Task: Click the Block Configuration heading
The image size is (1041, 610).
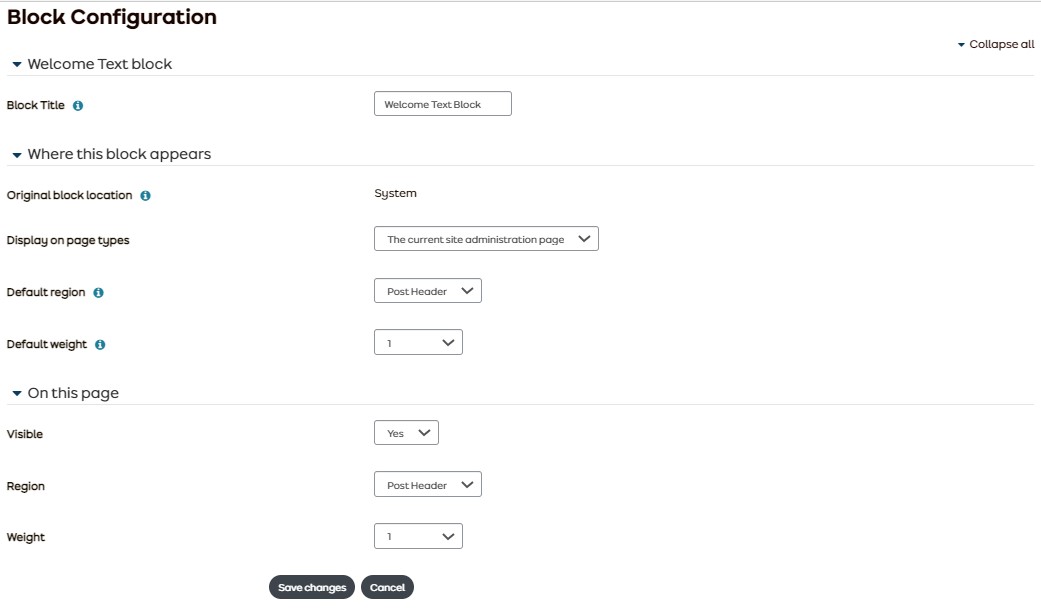Action: tap(112, 17)
